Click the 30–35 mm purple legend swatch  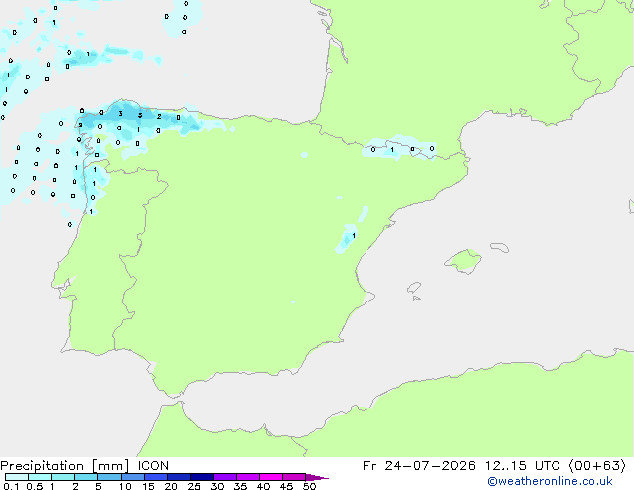click(224, 477)
